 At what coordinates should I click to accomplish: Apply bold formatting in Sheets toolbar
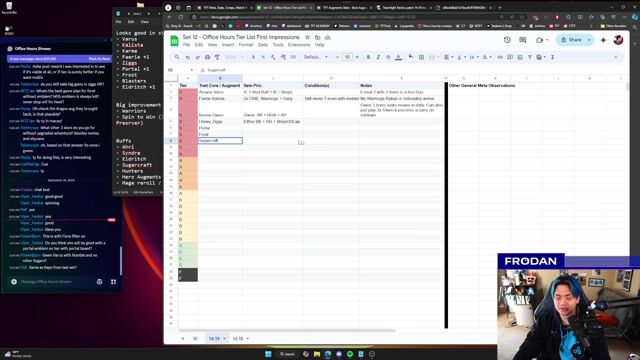[x=368, y=57]
